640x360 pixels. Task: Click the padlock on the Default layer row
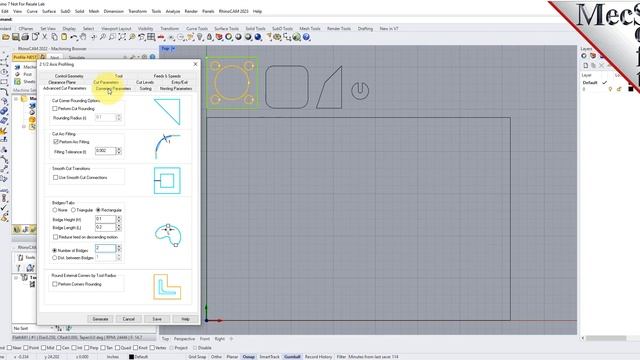619,89
